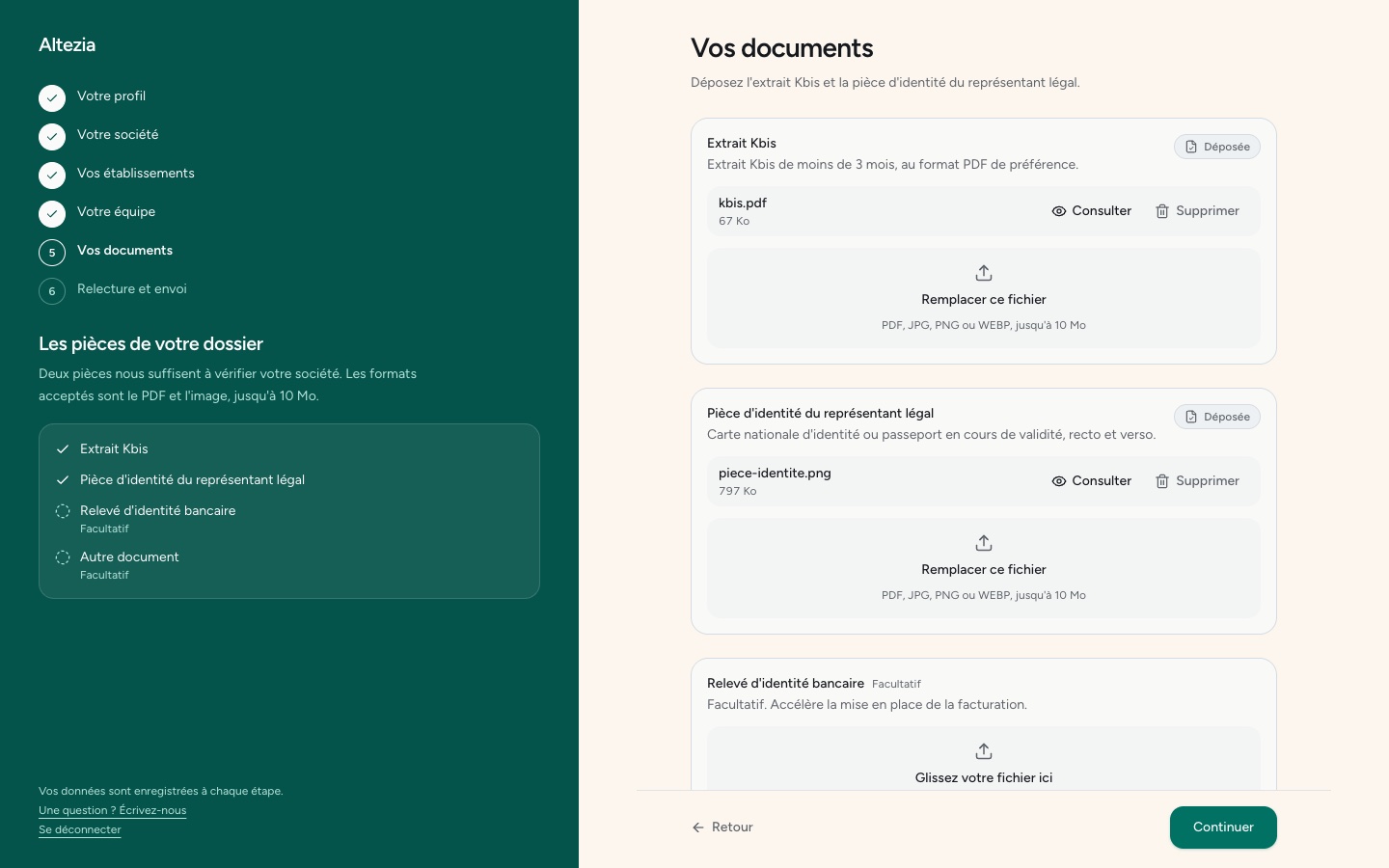Click the document icon in Extrait Kbis Déposée badge
This screenshot has width=1389, height=868.
click(1191, 148)
